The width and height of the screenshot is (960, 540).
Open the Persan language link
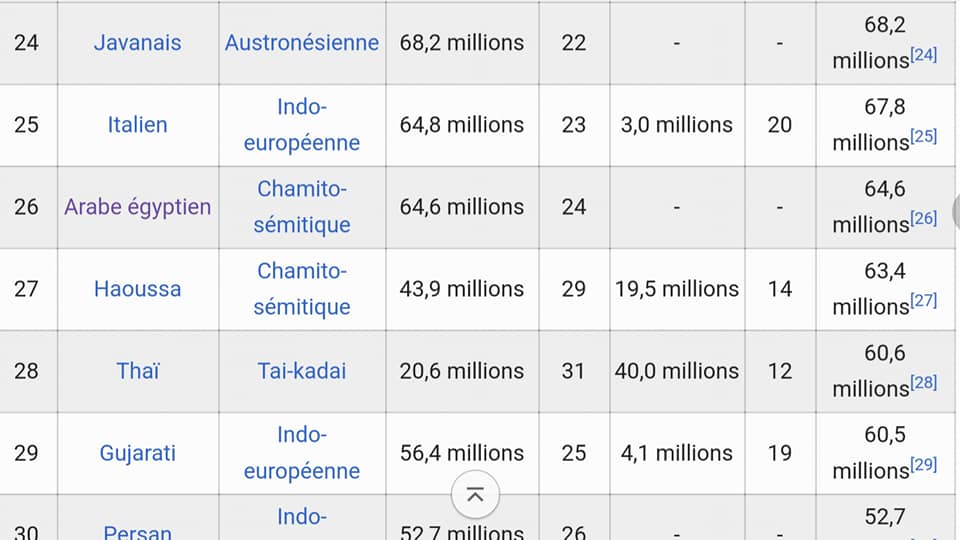(137, 532)
